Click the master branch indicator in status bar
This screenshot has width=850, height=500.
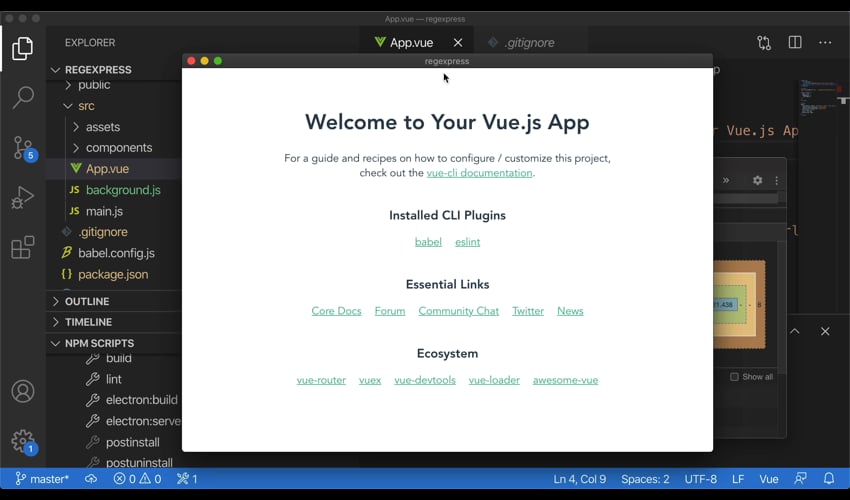[42, 479]
